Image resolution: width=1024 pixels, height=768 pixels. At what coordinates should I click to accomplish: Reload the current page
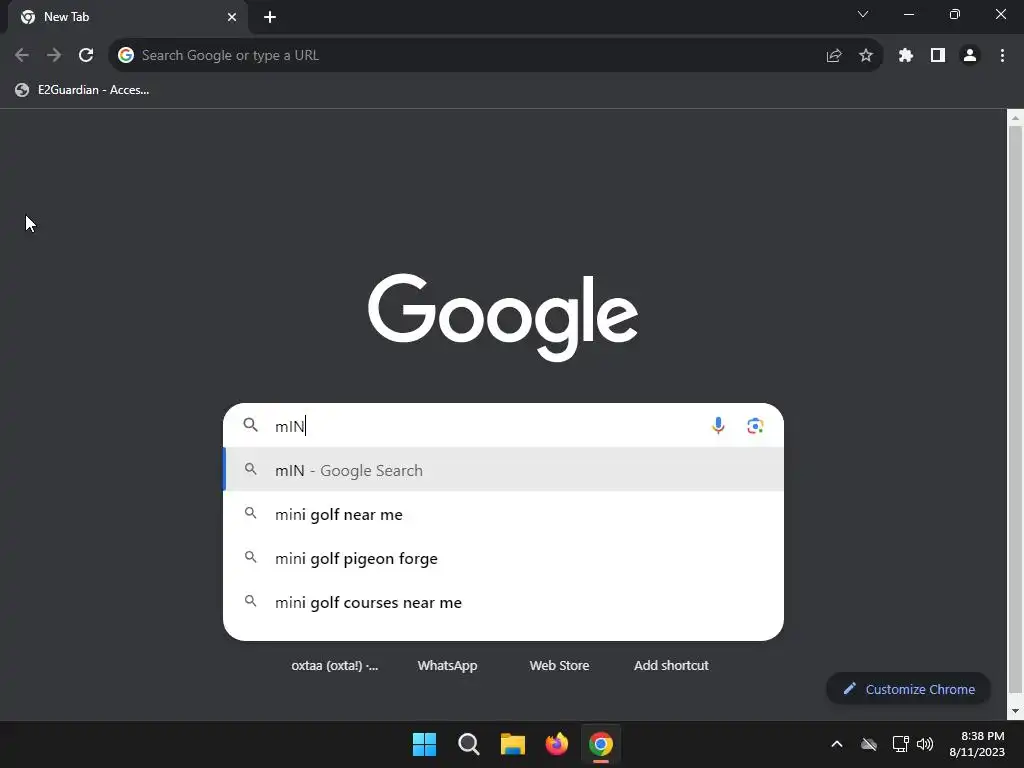coord(86,56)
